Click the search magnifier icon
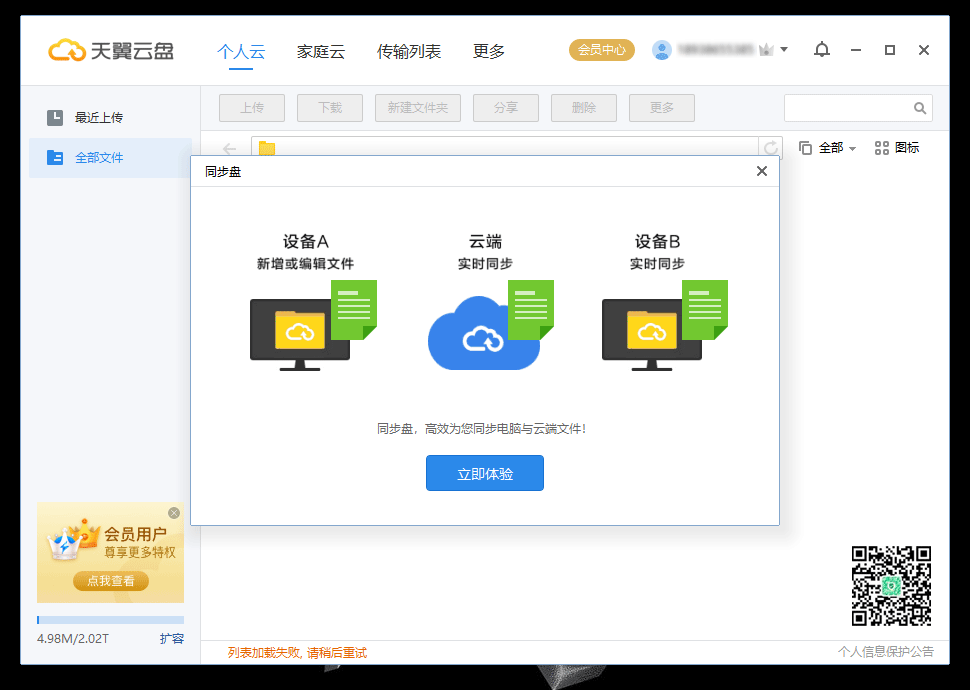 click(920, 107)
